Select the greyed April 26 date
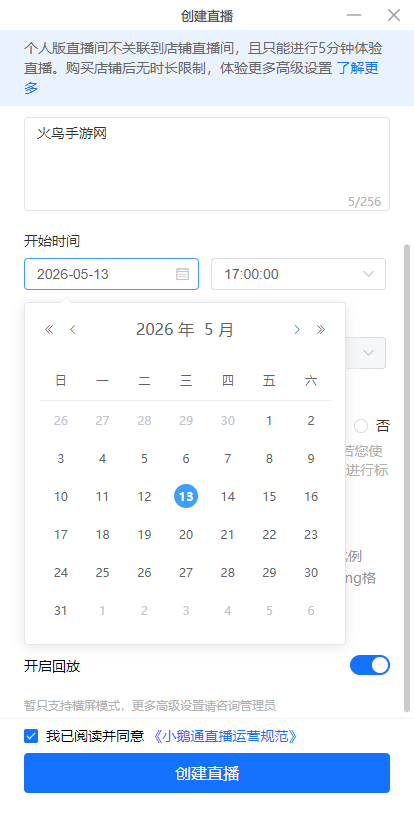The height and width of the screenshot is (816, 414). pos(61,420)
